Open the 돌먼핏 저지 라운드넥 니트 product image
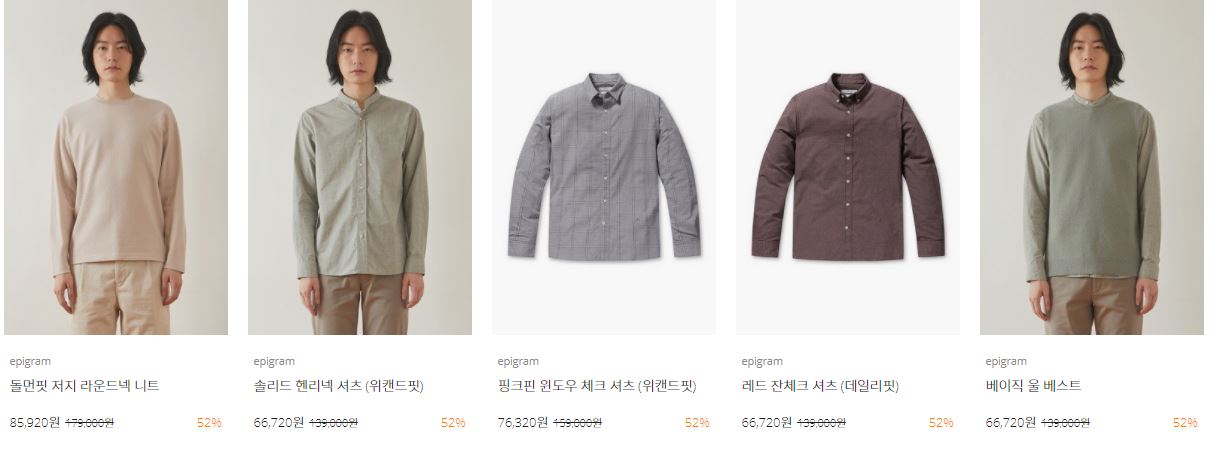This screenshot has width=1218, height=467. 116,167
